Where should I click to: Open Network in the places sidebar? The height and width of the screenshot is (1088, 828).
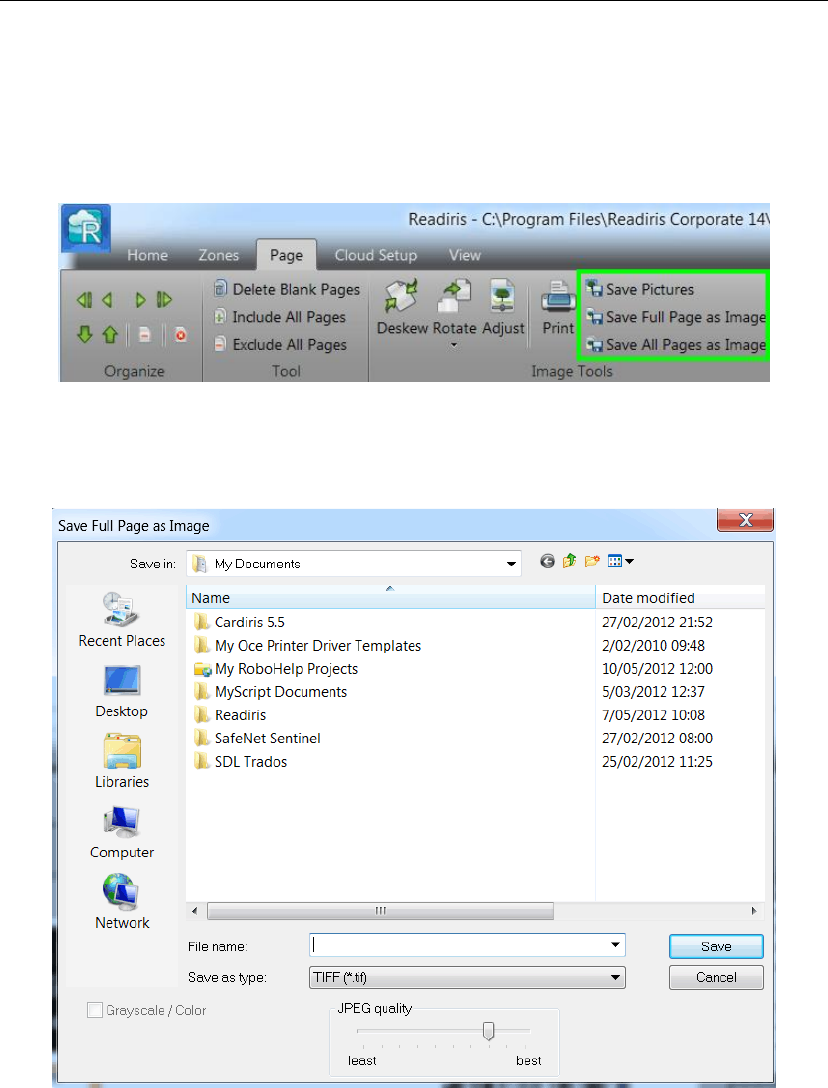(x=121, y=902)
